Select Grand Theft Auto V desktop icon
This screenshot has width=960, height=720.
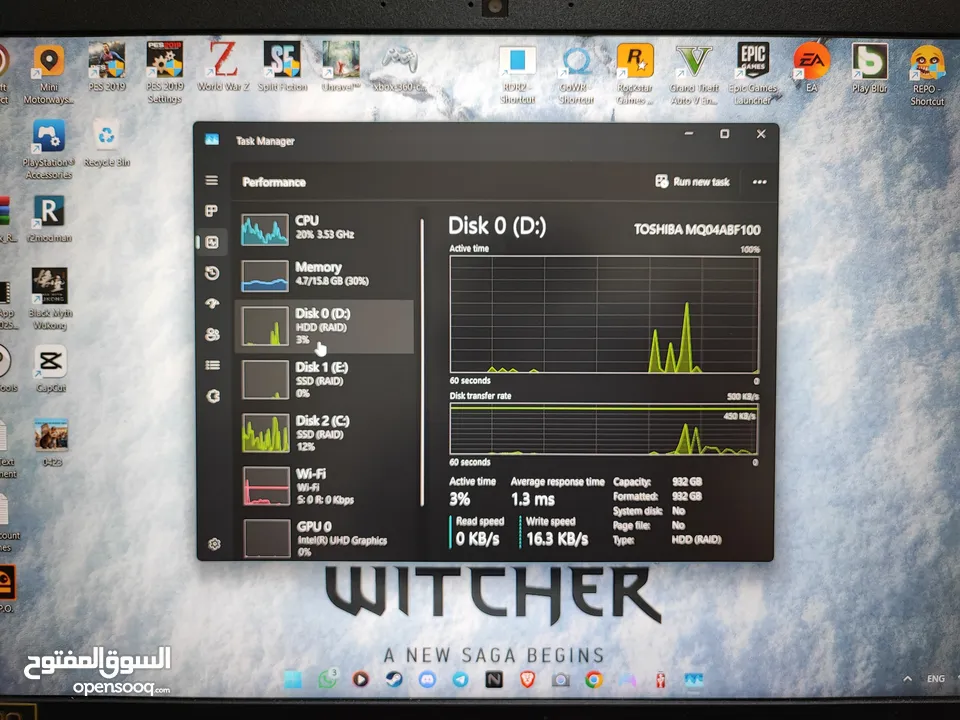tap(694, 75)
